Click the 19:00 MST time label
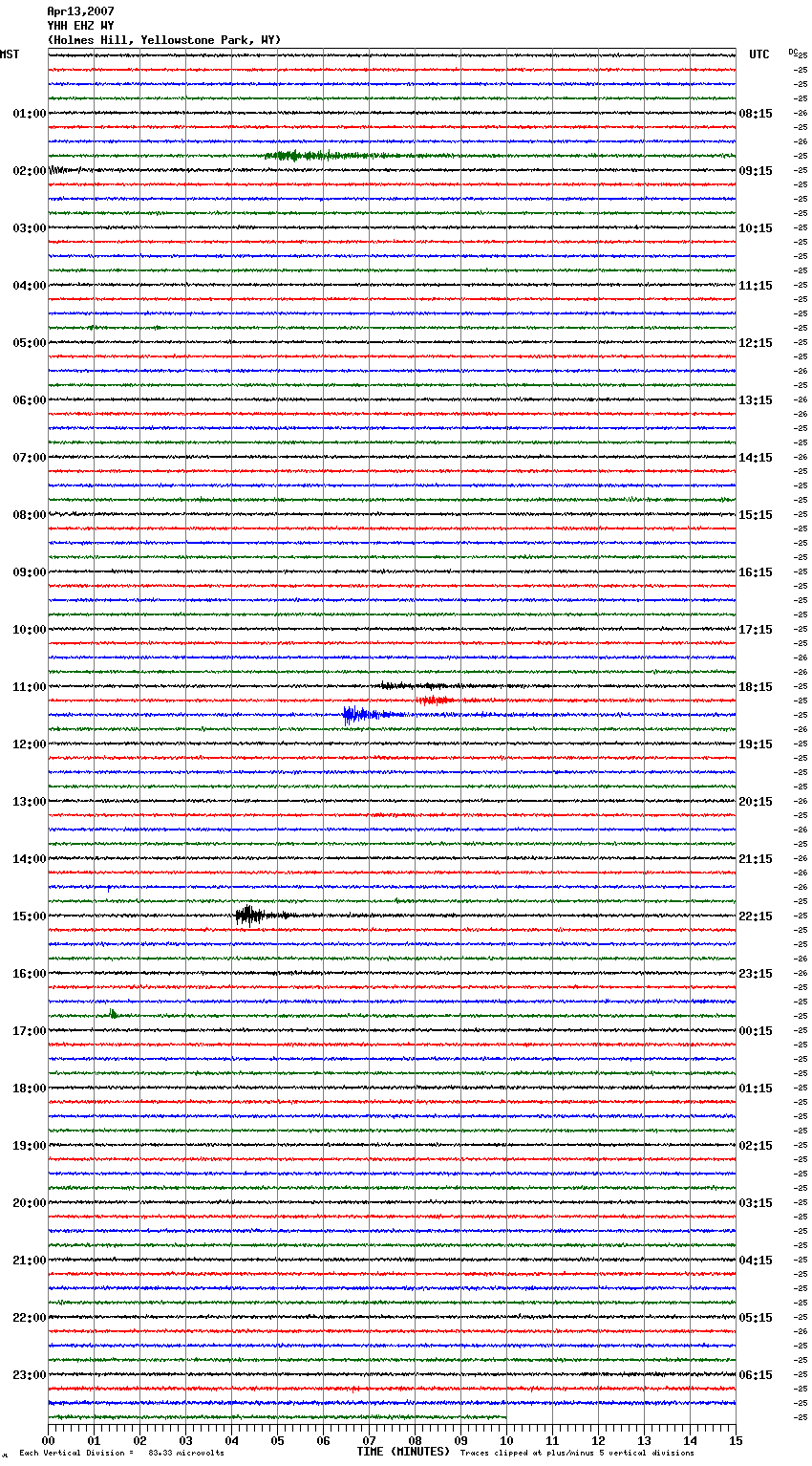The height and width of the screenshot is (1466, 812). (29, 1146)
